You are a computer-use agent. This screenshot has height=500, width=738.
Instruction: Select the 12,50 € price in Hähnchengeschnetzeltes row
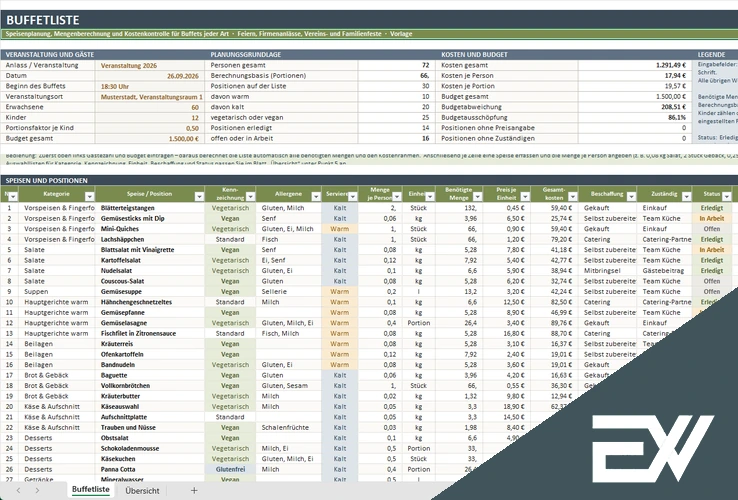point(506,302)
